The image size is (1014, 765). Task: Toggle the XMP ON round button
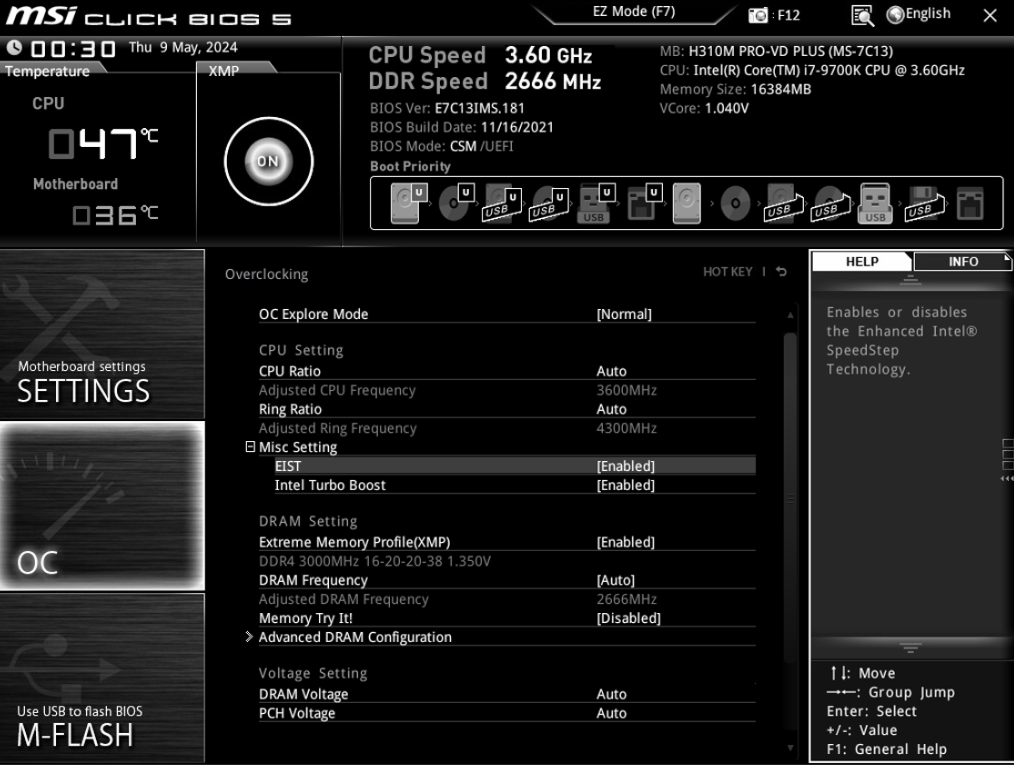268,161
